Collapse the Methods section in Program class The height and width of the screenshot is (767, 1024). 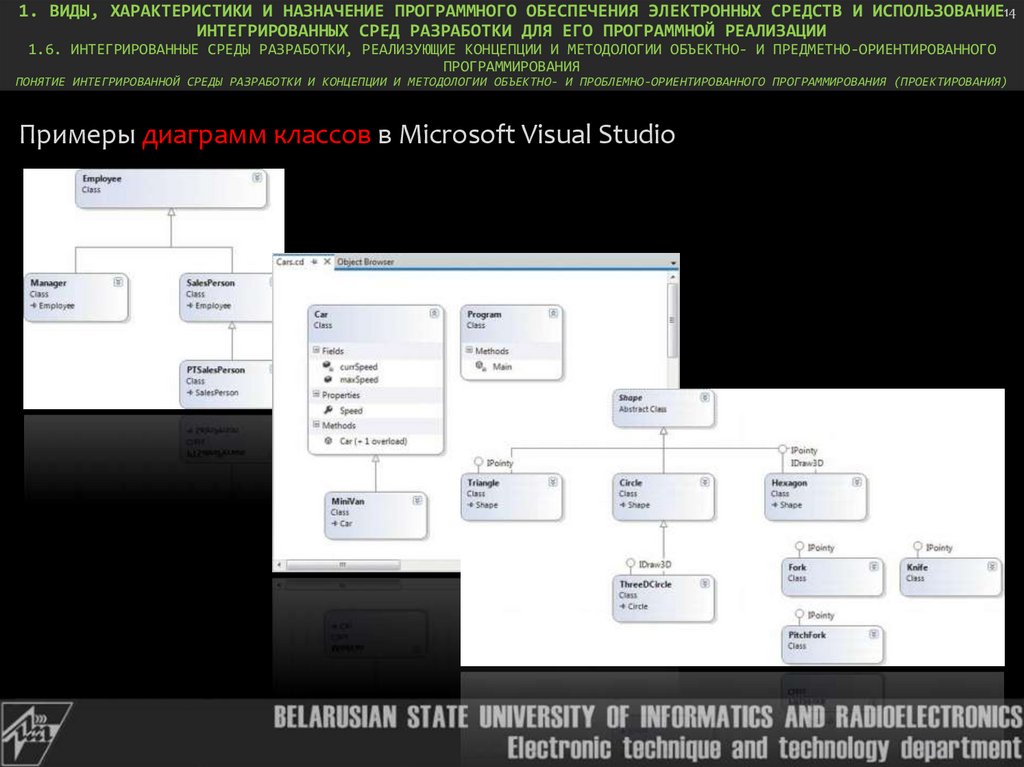tap(469, 350)
